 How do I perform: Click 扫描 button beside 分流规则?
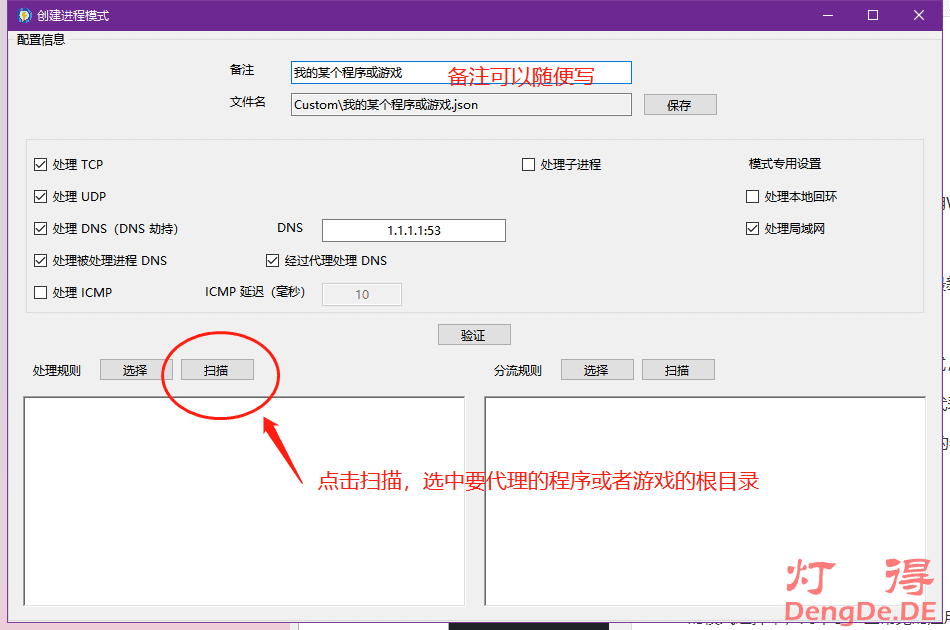pos(677,370)
